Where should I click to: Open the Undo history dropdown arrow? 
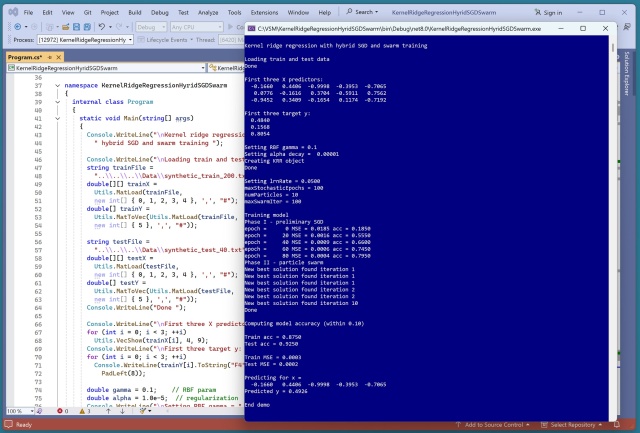(x=110, y=27)
